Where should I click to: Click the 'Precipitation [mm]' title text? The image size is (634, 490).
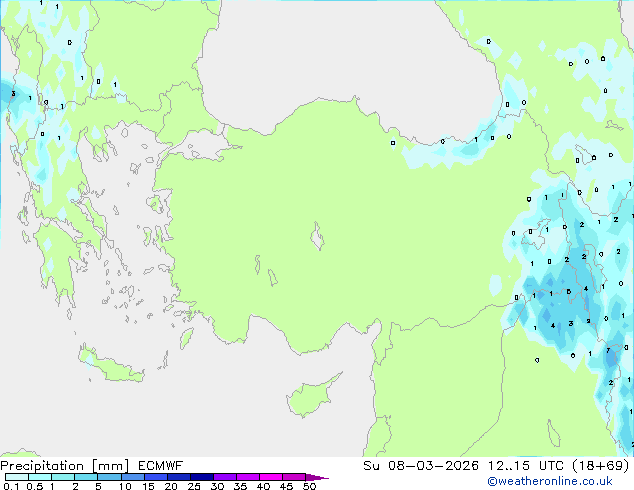(x=65, y=466)
